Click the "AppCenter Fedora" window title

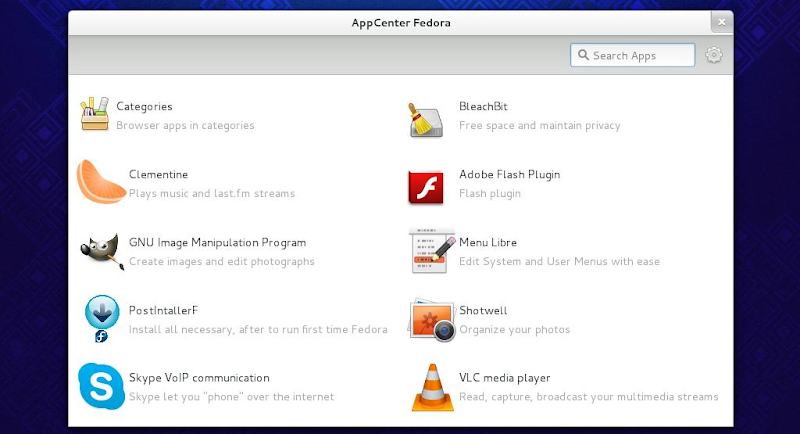401,23
